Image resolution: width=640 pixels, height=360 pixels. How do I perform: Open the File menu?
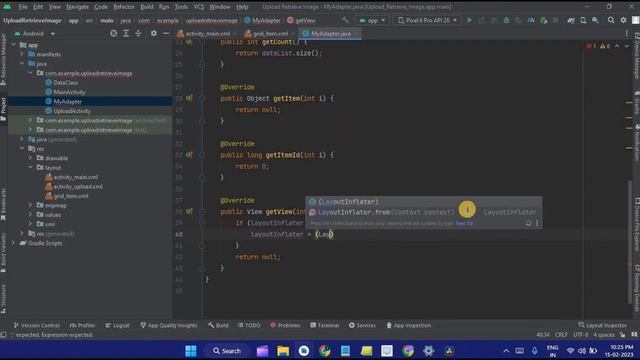coord(23,7)
